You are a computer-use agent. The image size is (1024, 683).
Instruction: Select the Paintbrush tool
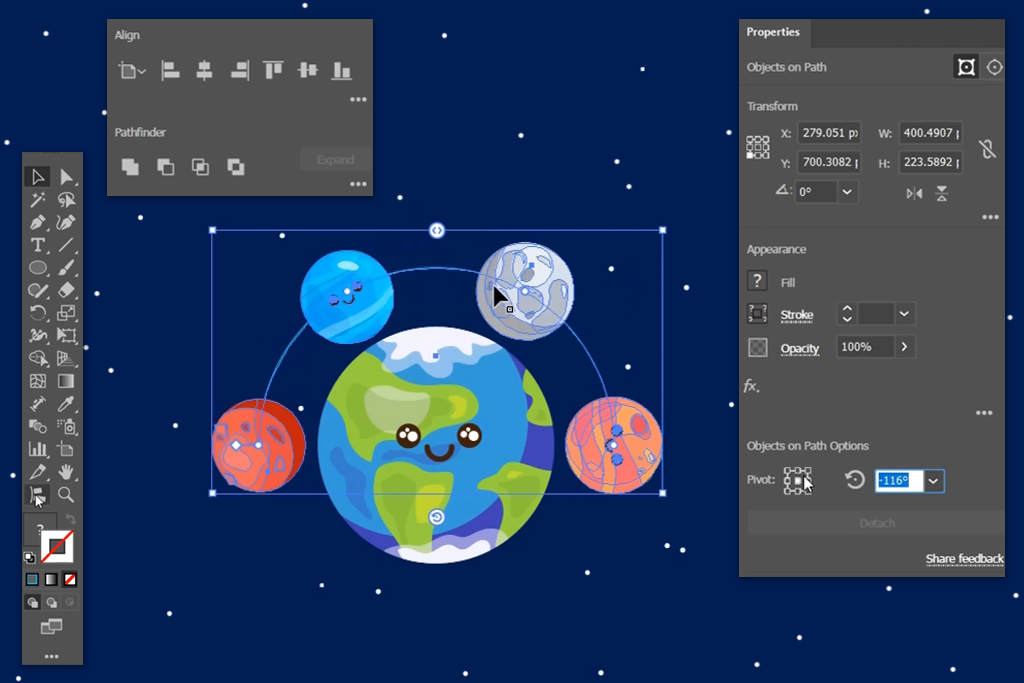[x=66, y=268]
